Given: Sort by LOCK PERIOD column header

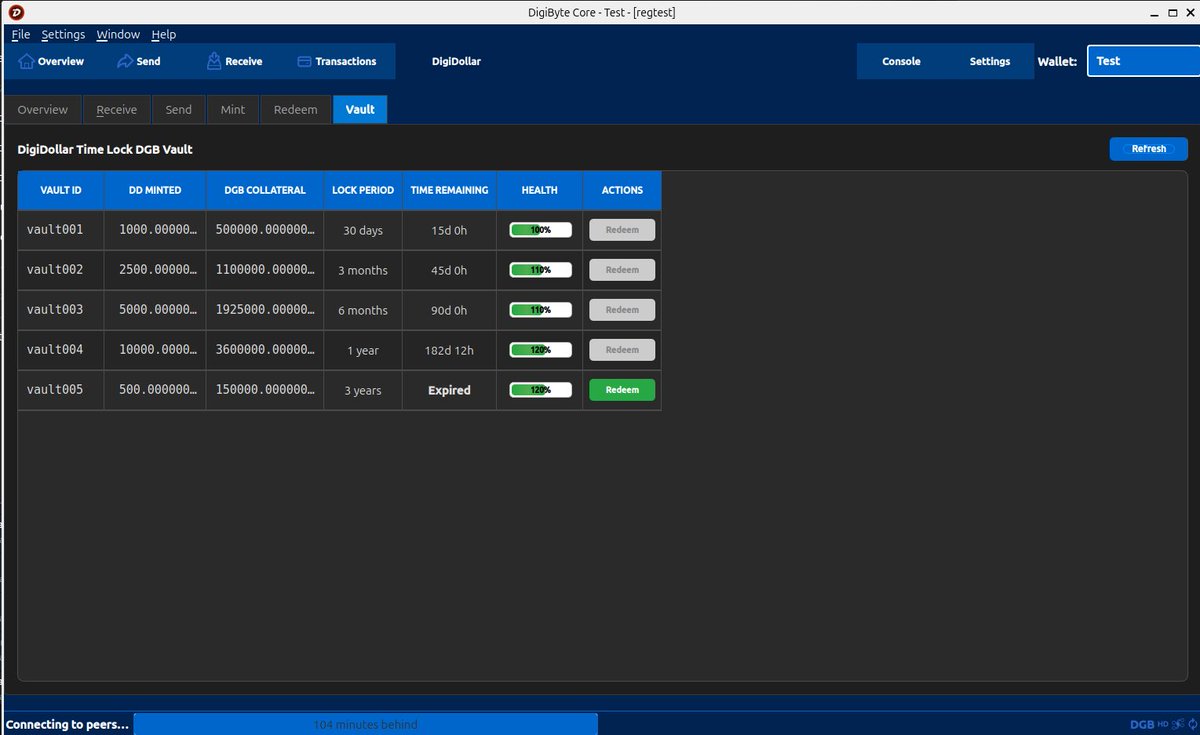Looking at the screenshot, I should tap(363, 190).
